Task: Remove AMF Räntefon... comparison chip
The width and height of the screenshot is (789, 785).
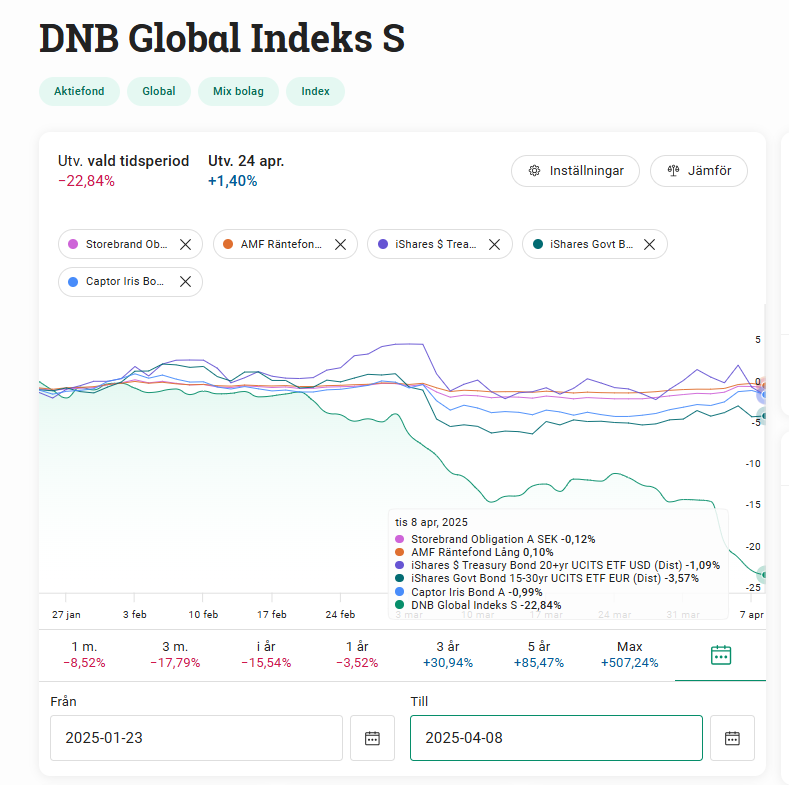Action: (x=340, y=245)
